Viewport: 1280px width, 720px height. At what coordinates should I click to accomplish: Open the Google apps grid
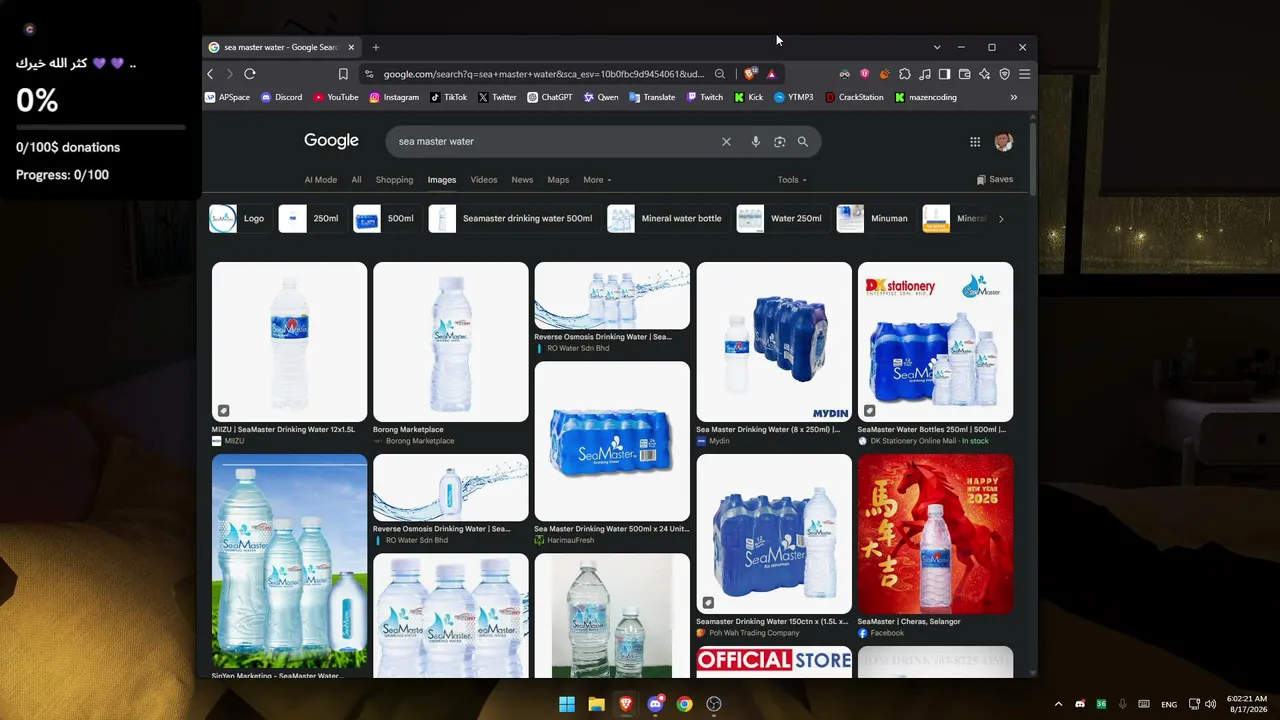975,142
